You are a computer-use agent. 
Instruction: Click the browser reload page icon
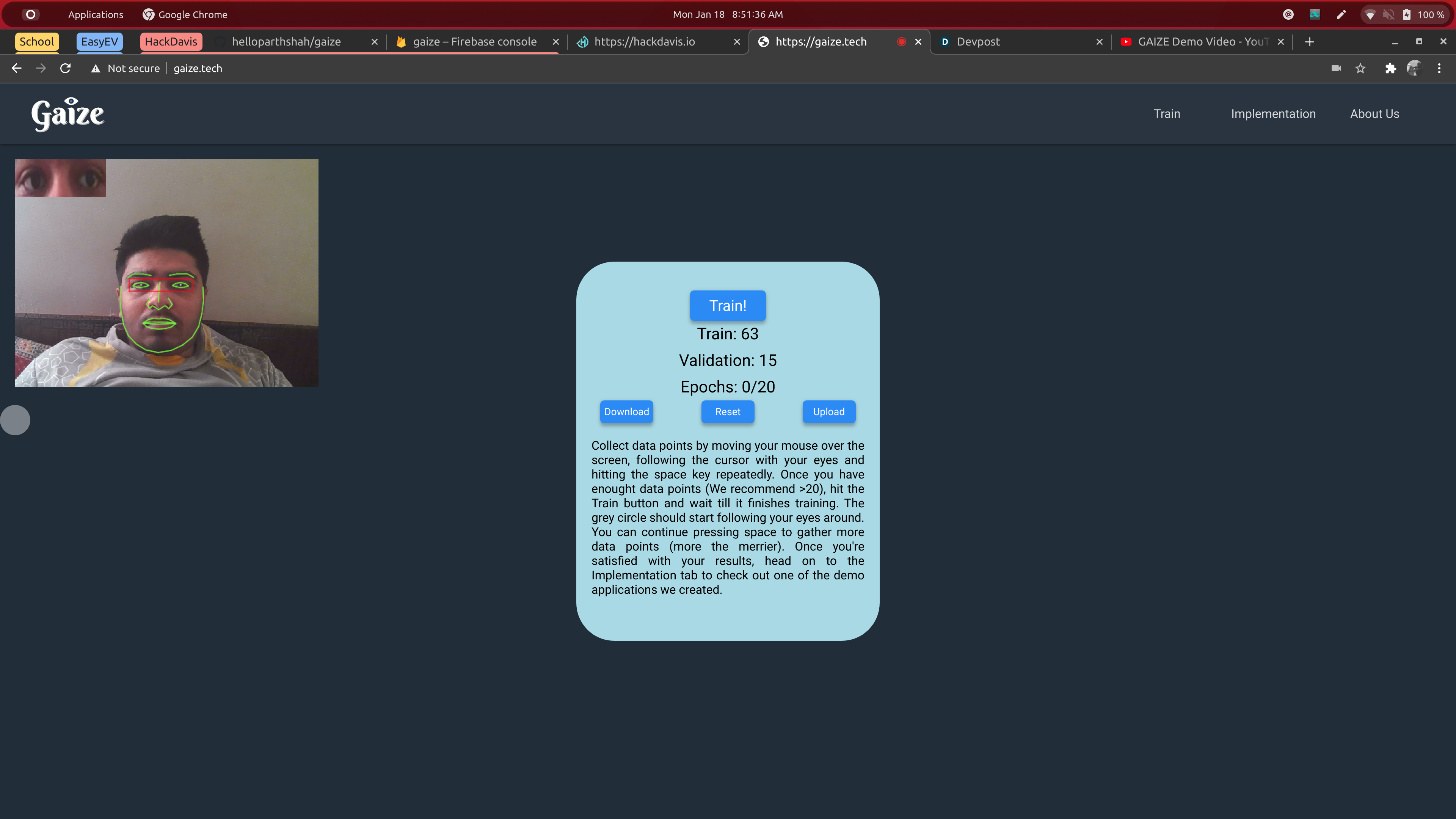click(x=66, y=68)
